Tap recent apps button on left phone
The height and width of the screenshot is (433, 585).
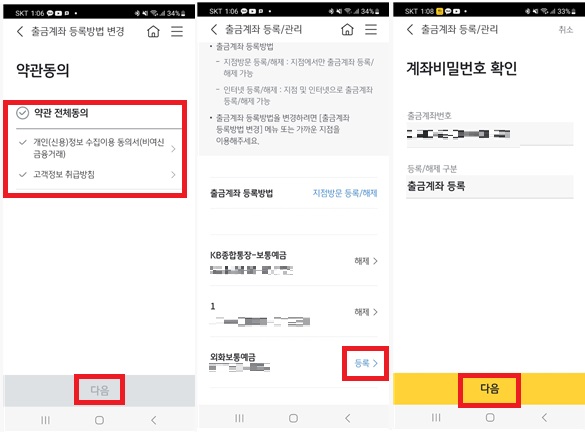(x=46, y=420)
